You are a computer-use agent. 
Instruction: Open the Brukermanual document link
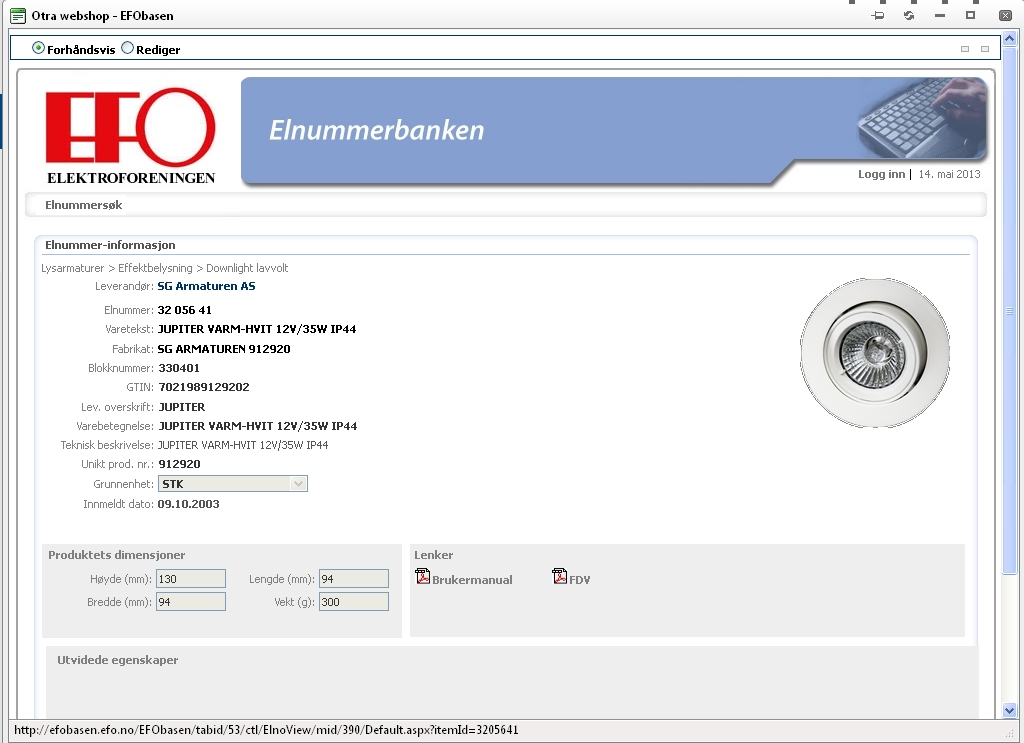[472, 580]
